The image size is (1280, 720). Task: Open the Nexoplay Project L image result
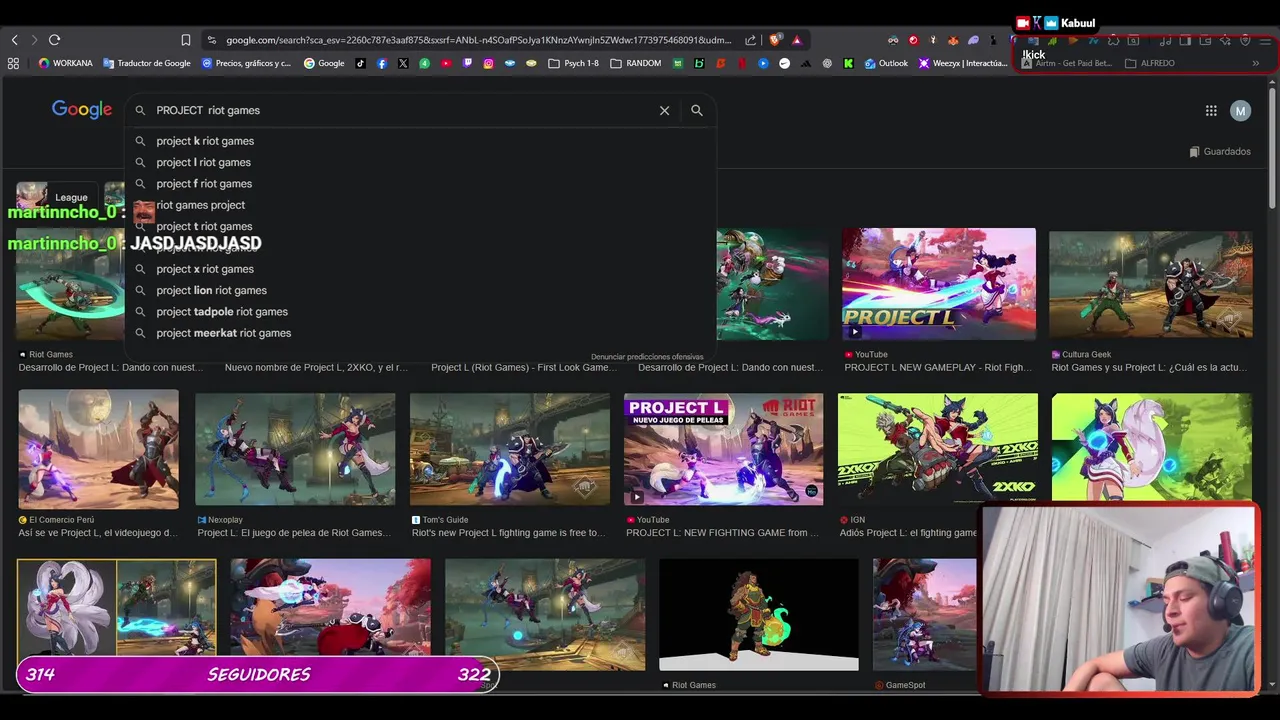295,450
